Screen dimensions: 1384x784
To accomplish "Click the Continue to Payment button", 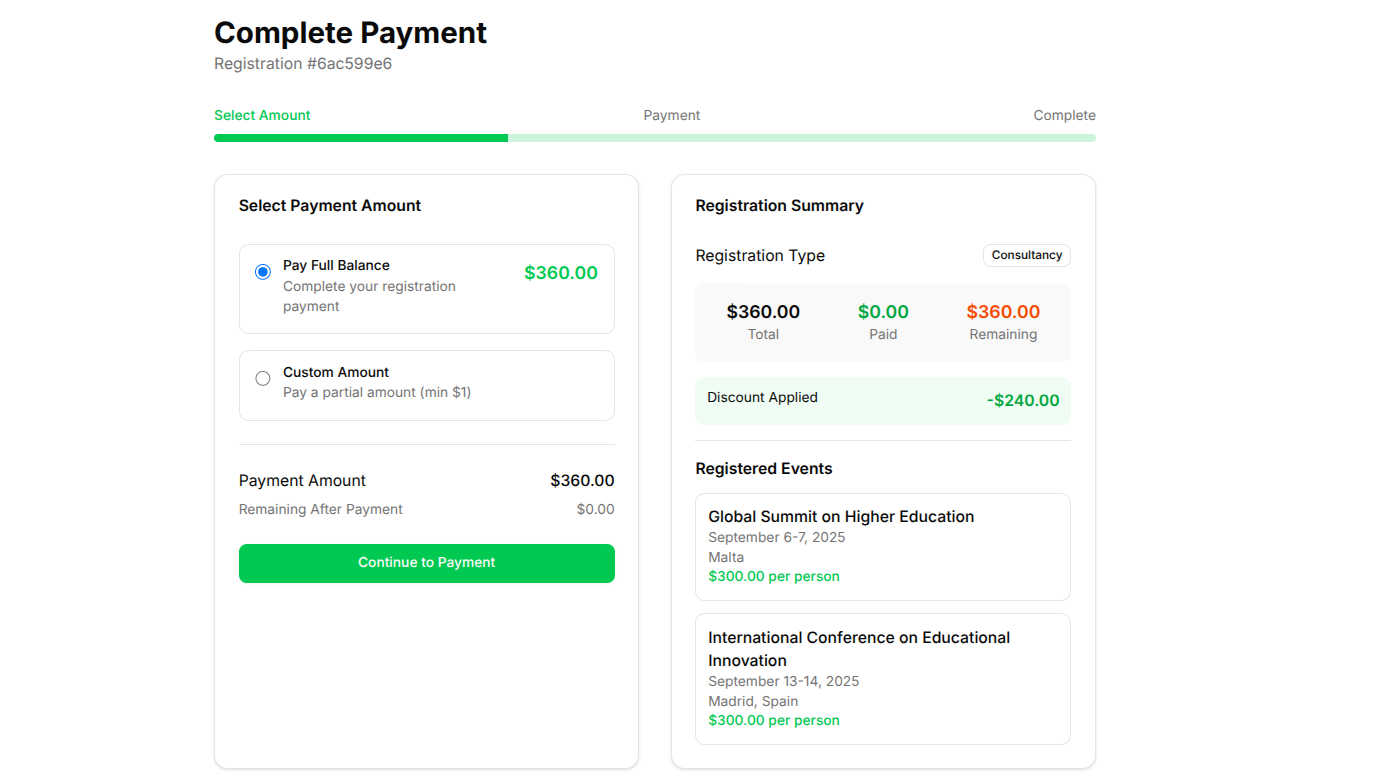I will click(426, 562).
